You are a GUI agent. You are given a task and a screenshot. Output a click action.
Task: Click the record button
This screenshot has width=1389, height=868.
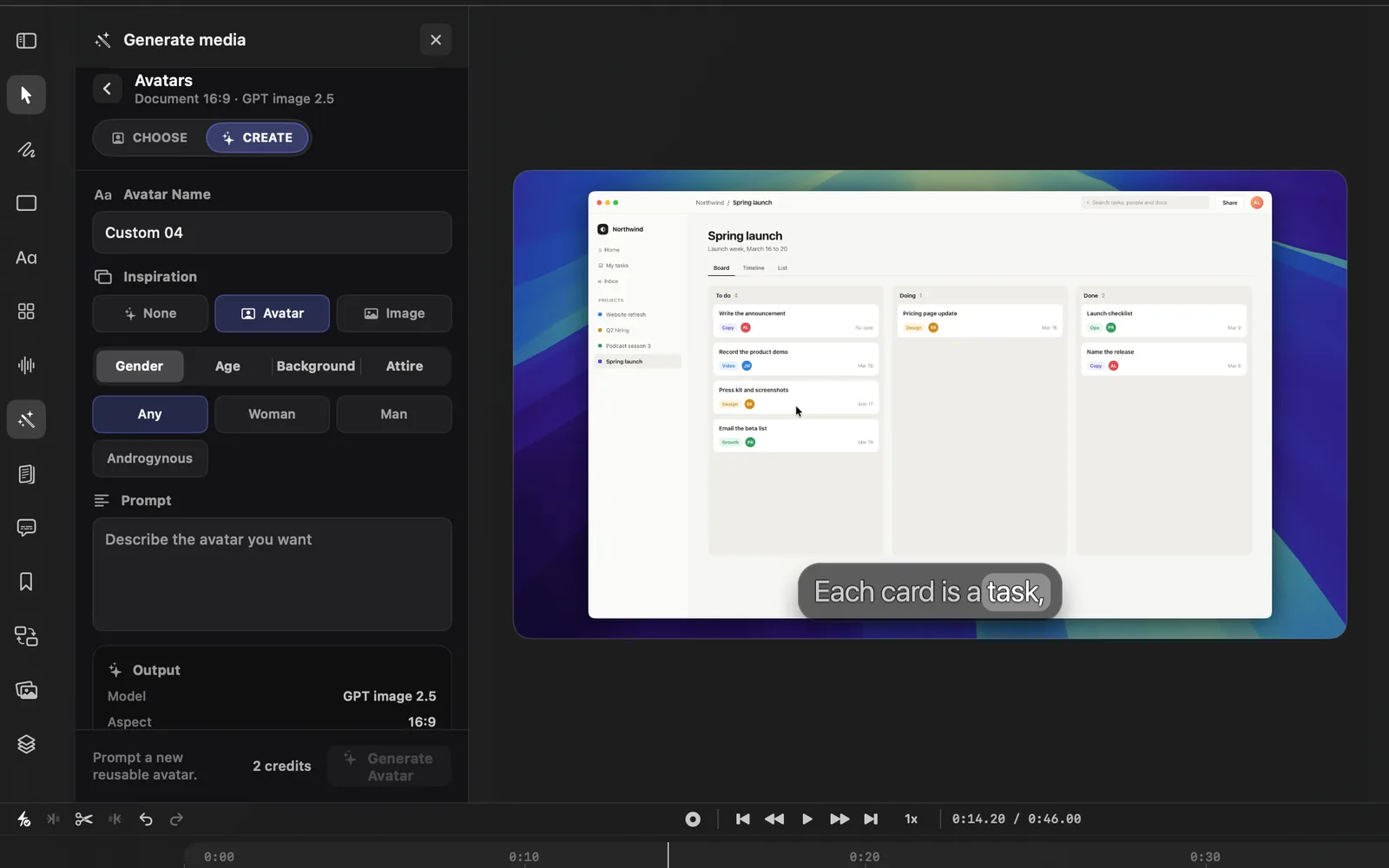coord(693,819)
